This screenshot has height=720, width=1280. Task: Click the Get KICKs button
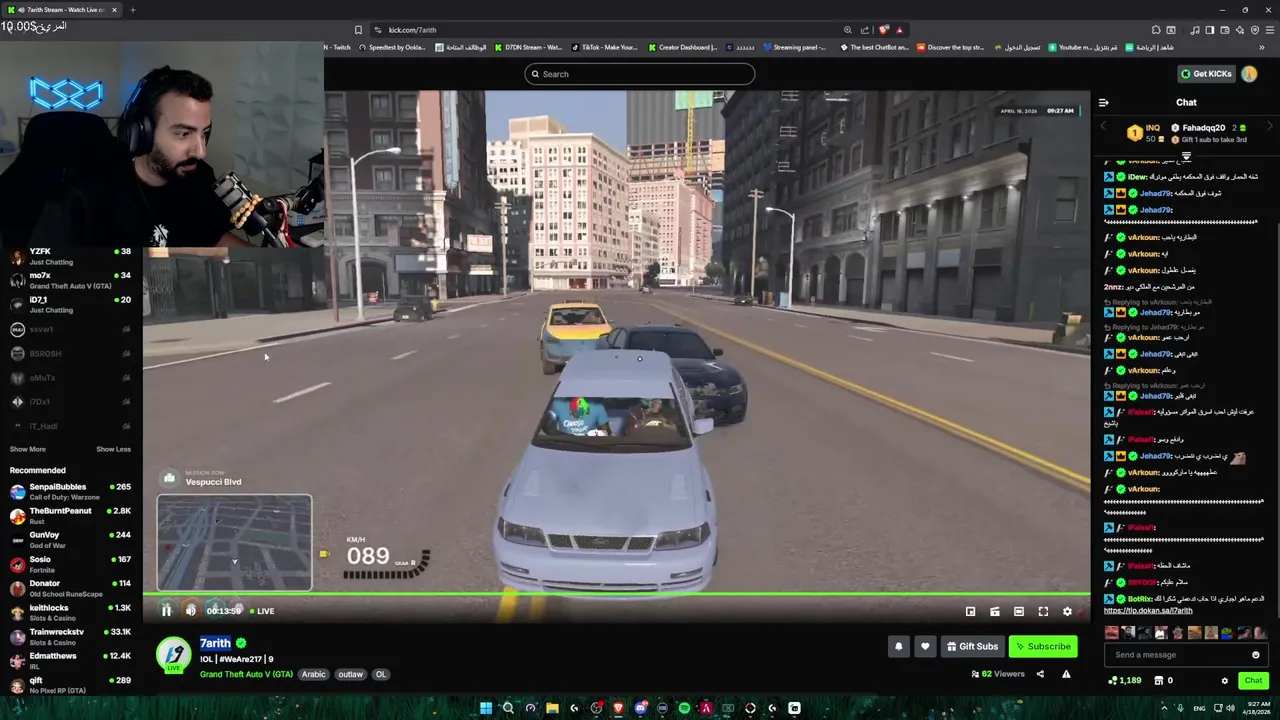click(1206, 74)
